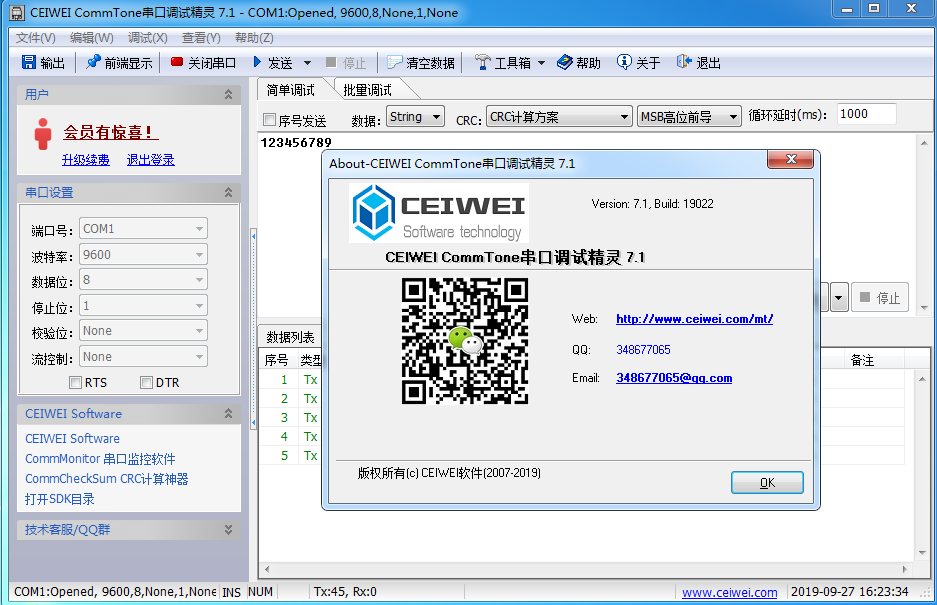Open the 停止位 1 dropdown
The height and width of the screenshot is (605, 937).
[143, 306]
